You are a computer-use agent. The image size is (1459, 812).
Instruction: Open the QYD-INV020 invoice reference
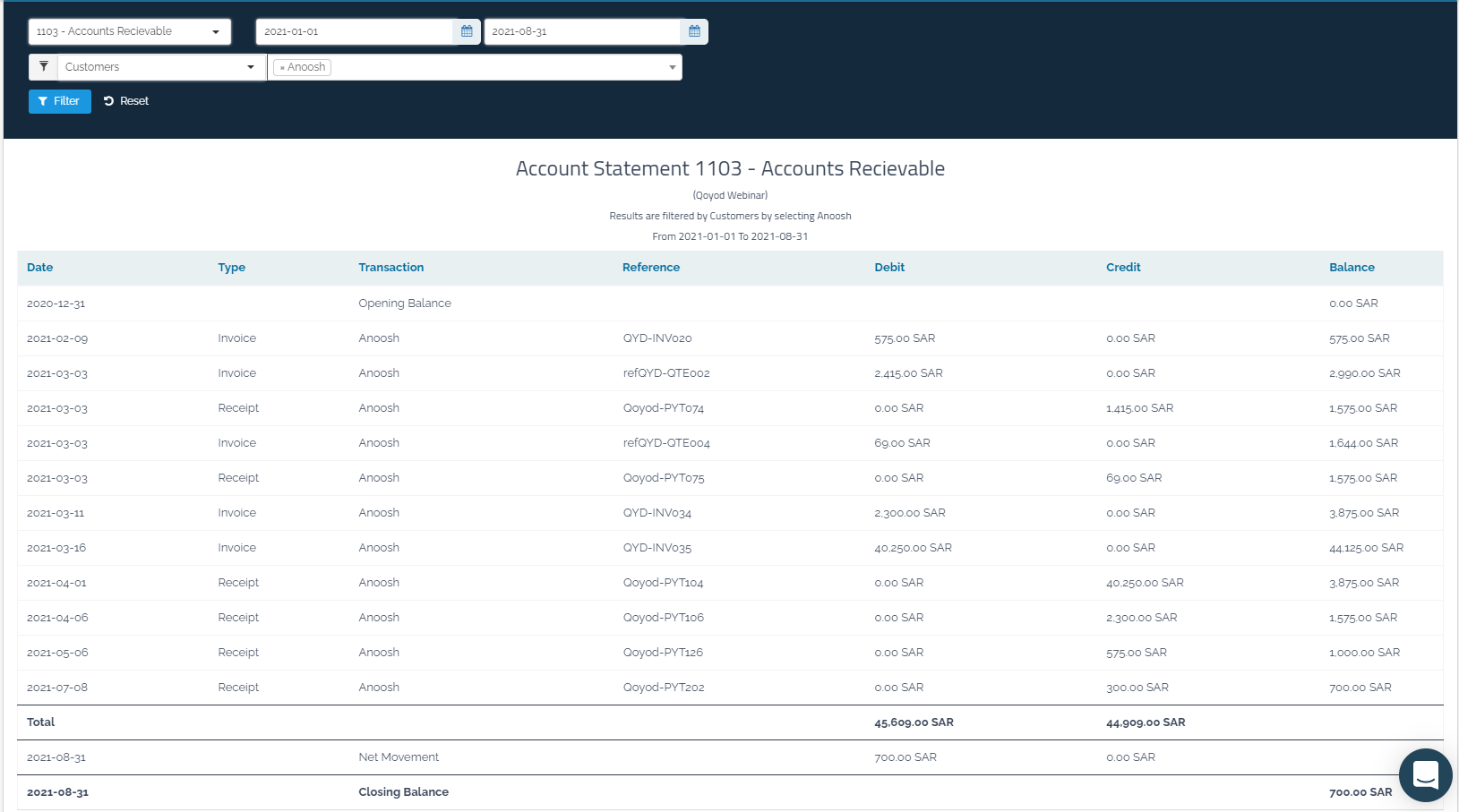[657, 338]
